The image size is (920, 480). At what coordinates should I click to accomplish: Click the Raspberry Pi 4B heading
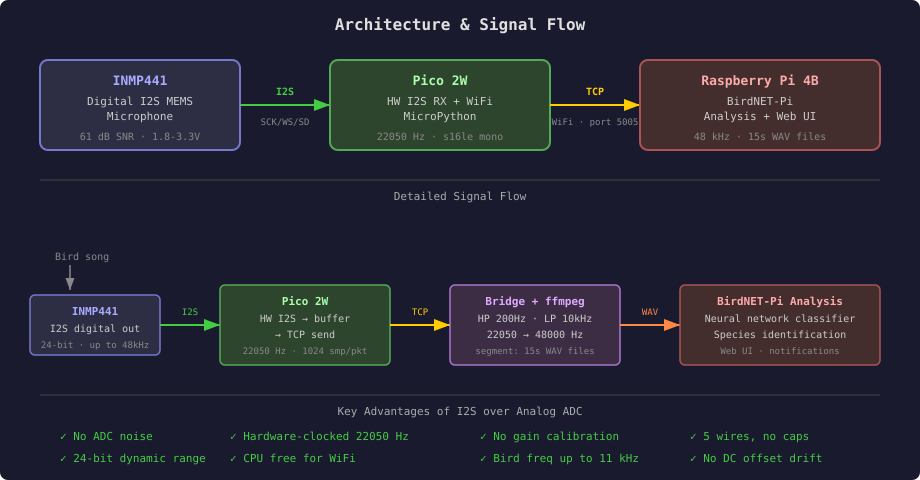click(759, 80)
